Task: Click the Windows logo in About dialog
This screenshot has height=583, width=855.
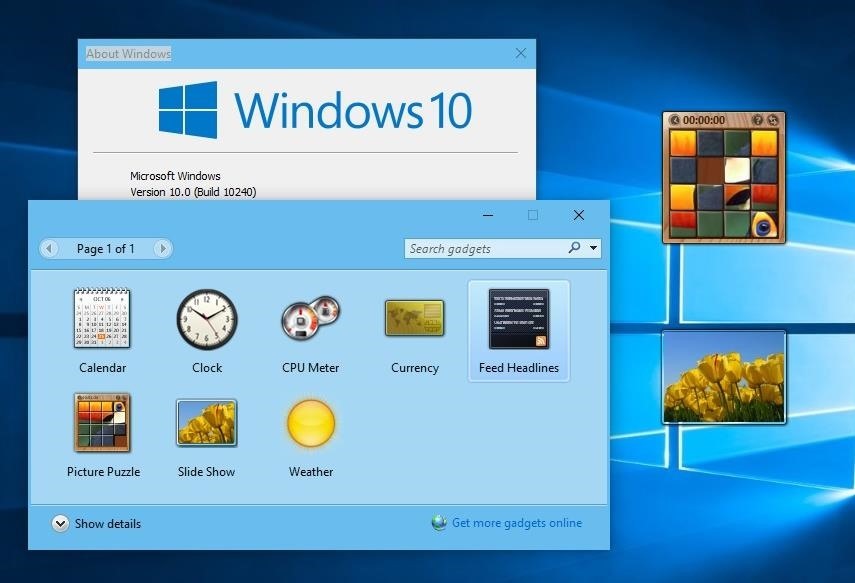Action: click(188, 110)
